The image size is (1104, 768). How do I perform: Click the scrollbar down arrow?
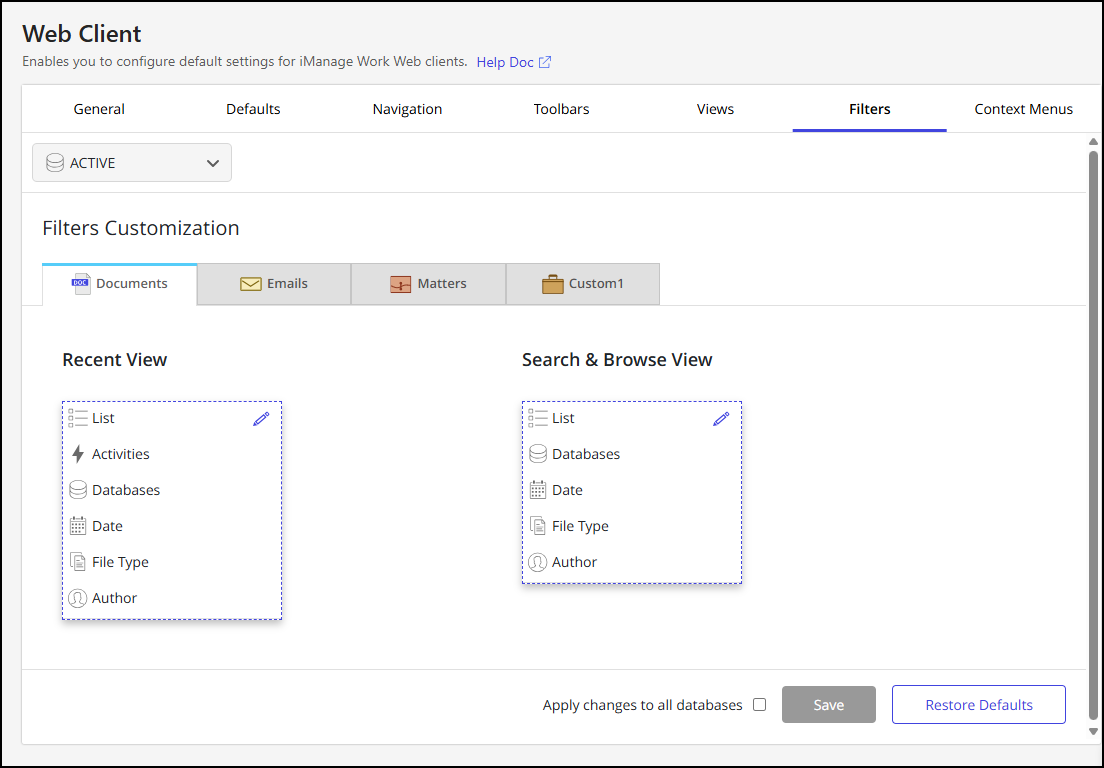1093,732
